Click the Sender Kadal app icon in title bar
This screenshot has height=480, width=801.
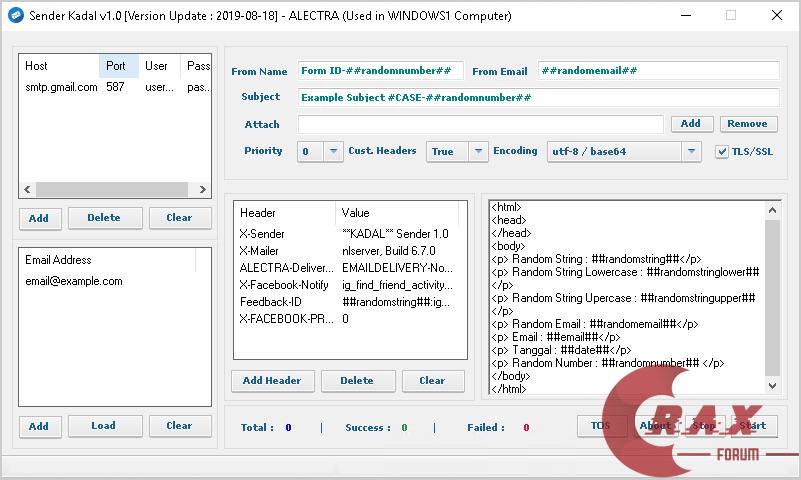16,16
